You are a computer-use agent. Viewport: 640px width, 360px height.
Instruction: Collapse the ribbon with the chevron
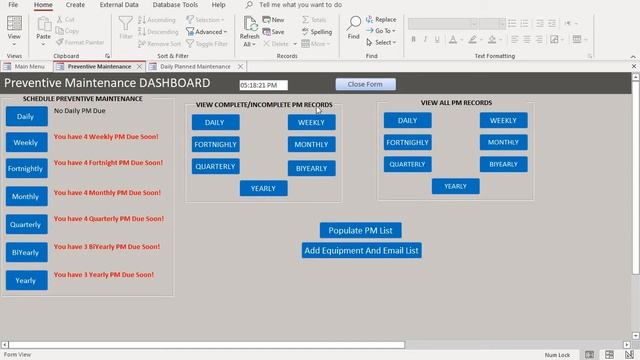(x=633, y=56)
